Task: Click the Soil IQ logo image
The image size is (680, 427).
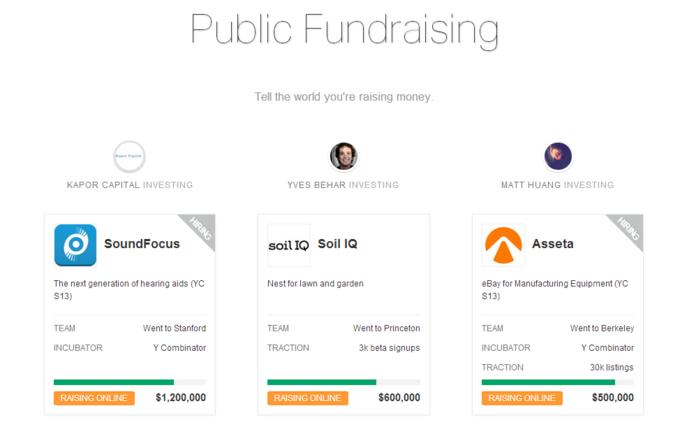Action: (x=289, y=245)
